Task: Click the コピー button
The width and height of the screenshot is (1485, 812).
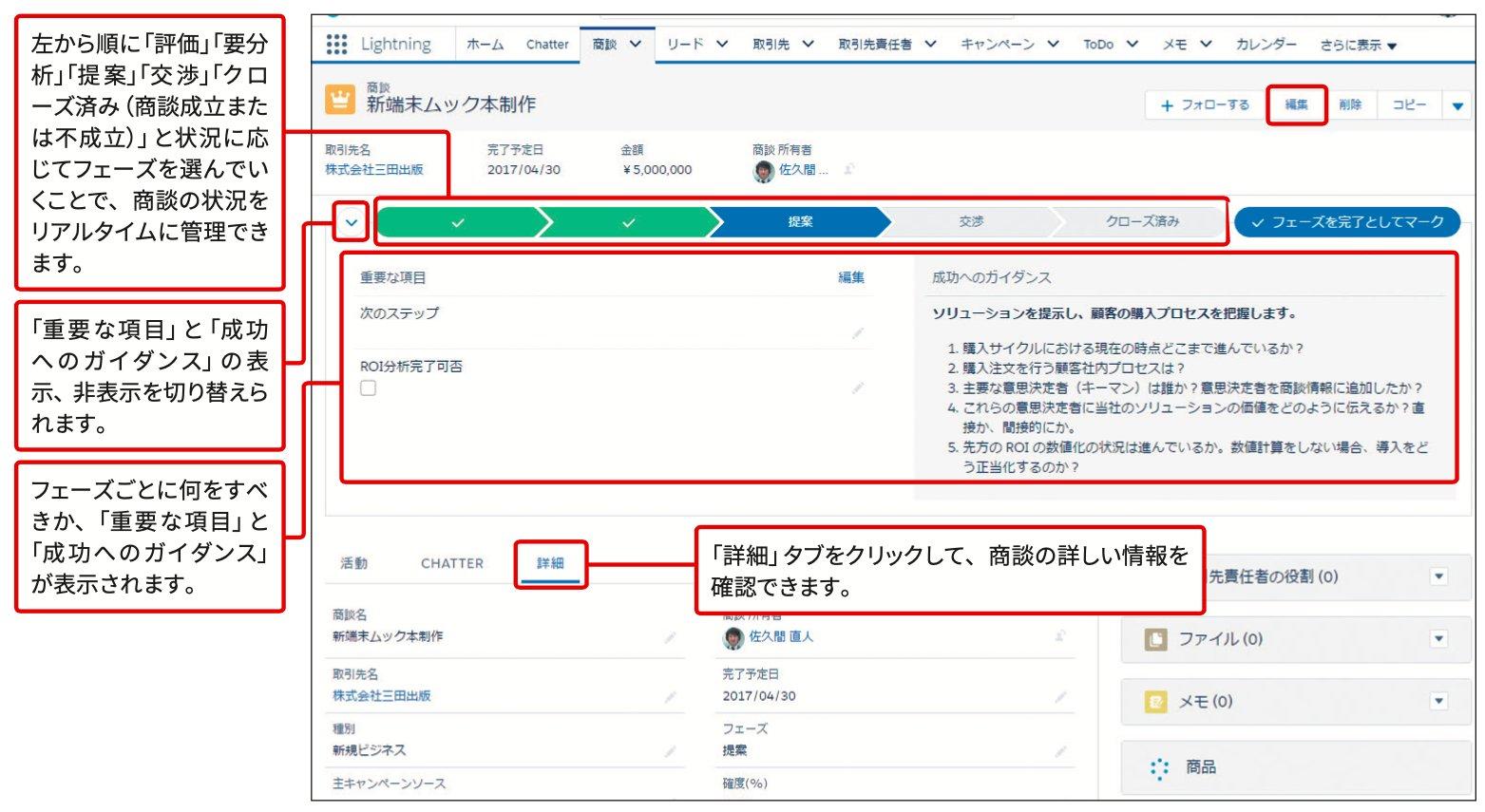Action: [x=1409, y=105]
